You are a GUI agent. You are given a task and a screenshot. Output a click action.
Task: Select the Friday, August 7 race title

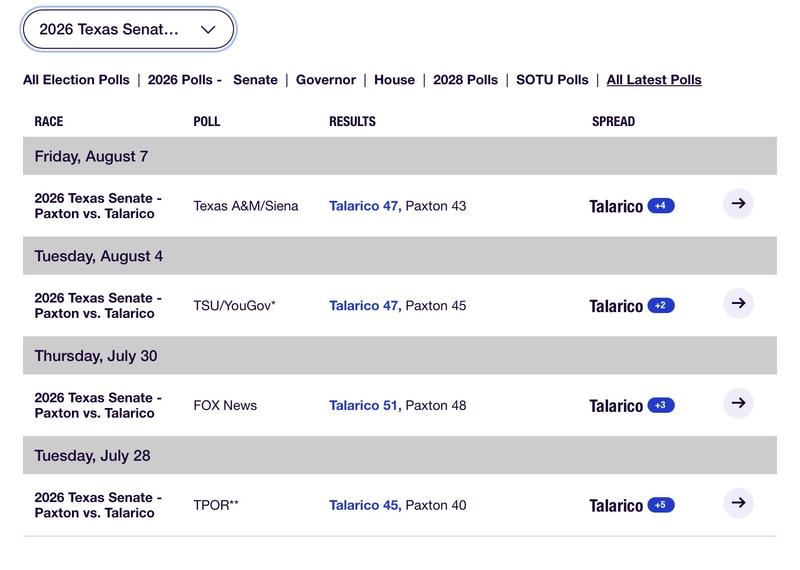(x=98, y=206)
